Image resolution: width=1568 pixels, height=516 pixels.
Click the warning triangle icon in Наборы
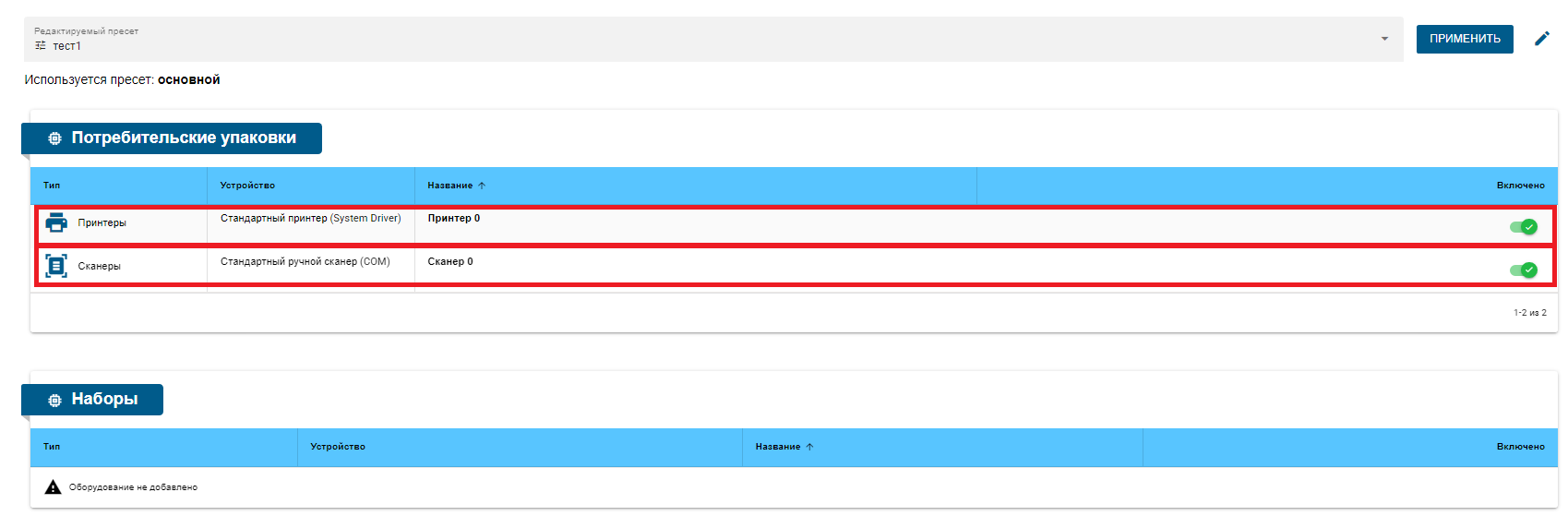[53, 486]
